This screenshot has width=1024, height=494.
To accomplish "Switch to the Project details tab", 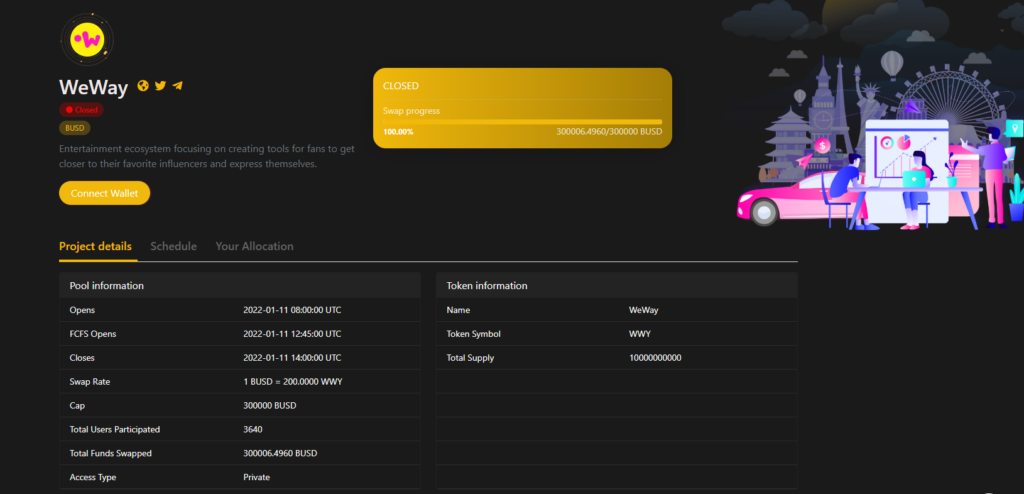I will 95,246.
